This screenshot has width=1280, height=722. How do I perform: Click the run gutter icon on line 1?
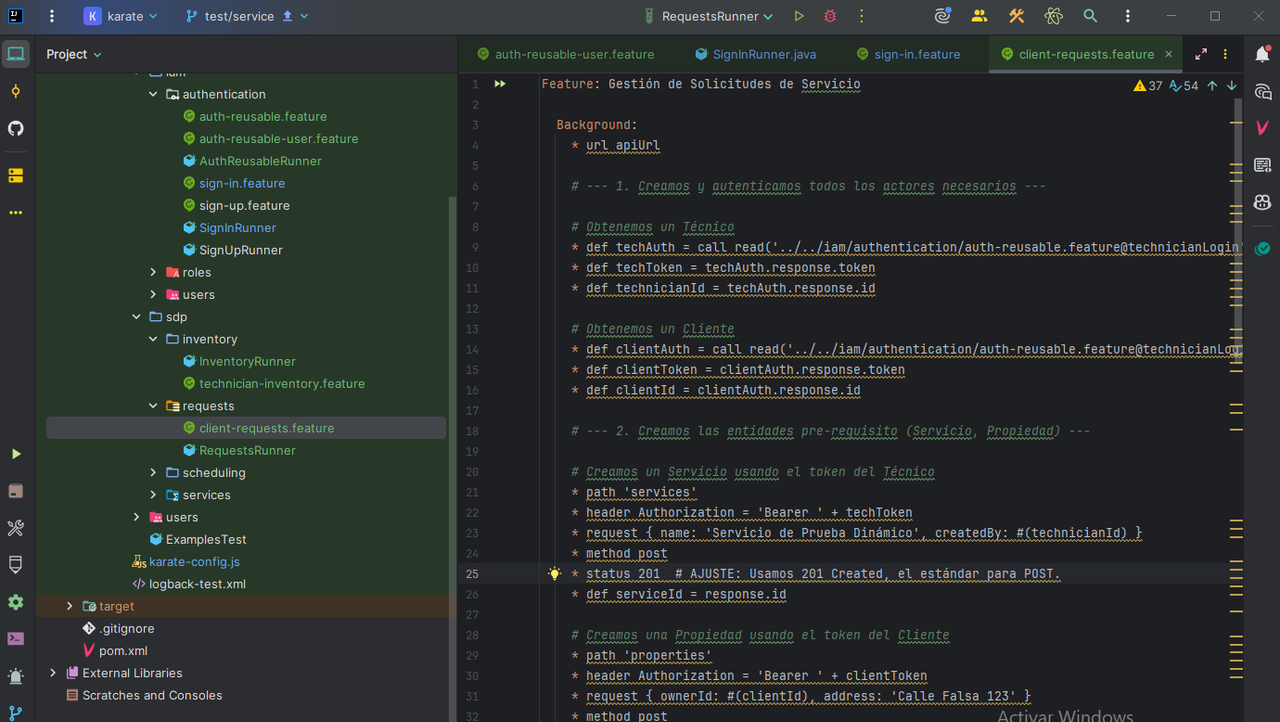[x=500, y=85]
